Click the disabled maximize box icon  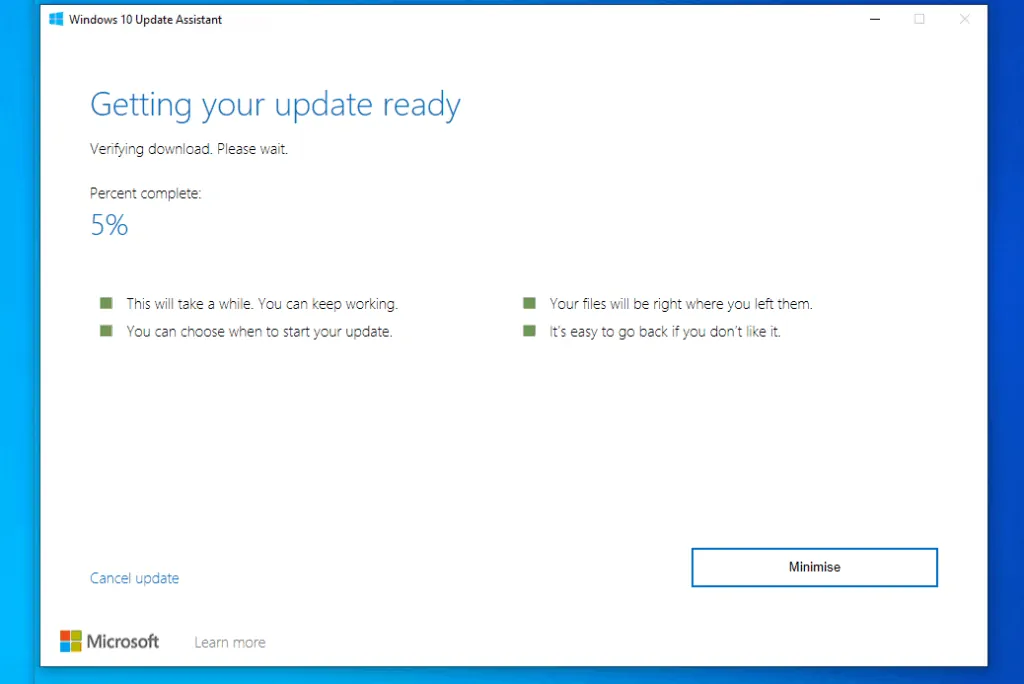click(920, 19)
